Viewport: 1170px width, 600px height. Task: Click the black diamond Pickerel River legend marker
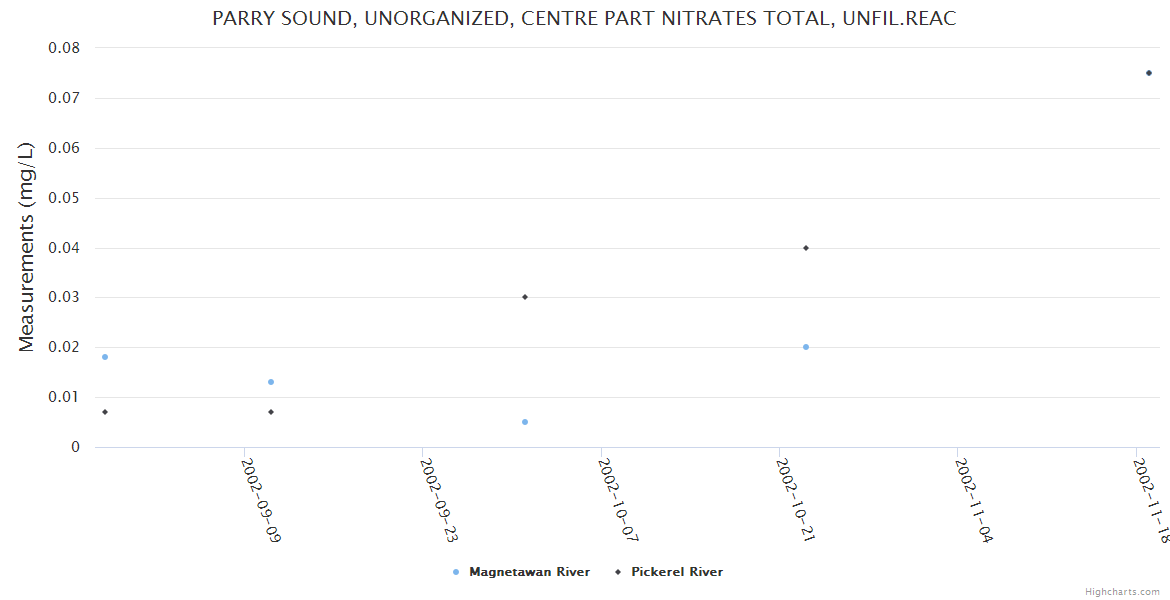618,572
